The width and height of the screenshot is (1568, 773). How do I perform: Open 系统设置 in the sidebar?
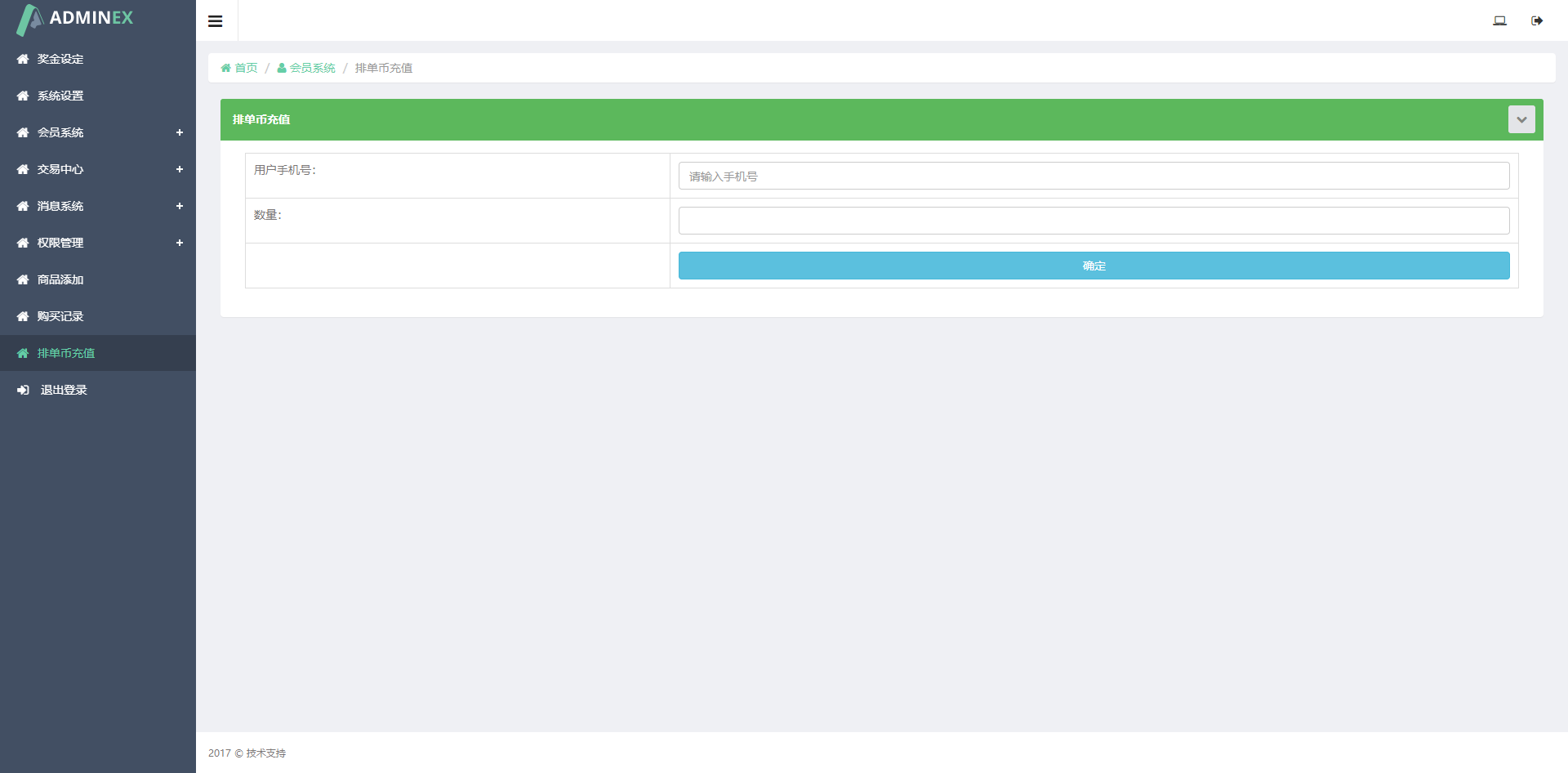coord(98,96)
